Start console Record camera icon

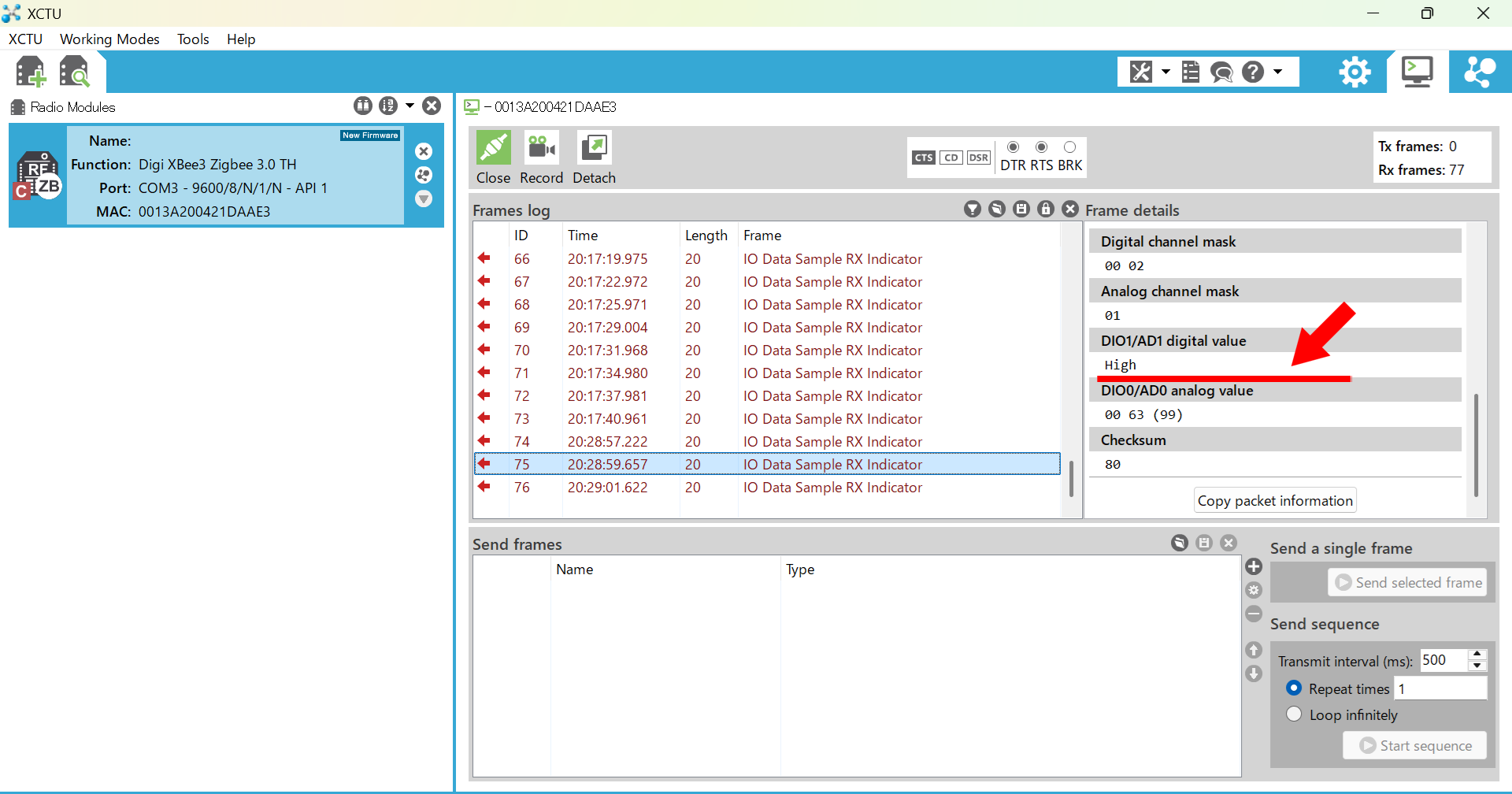click(x=542, y=148)
